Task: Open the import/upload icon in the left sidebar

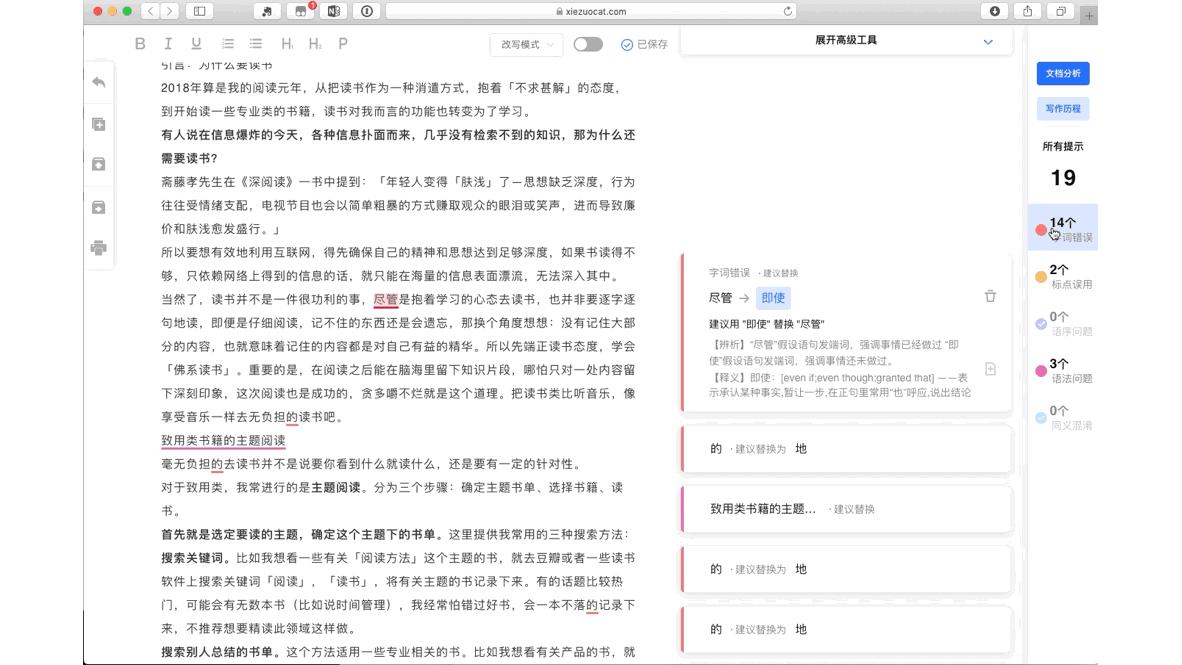Action: [98, 164]
